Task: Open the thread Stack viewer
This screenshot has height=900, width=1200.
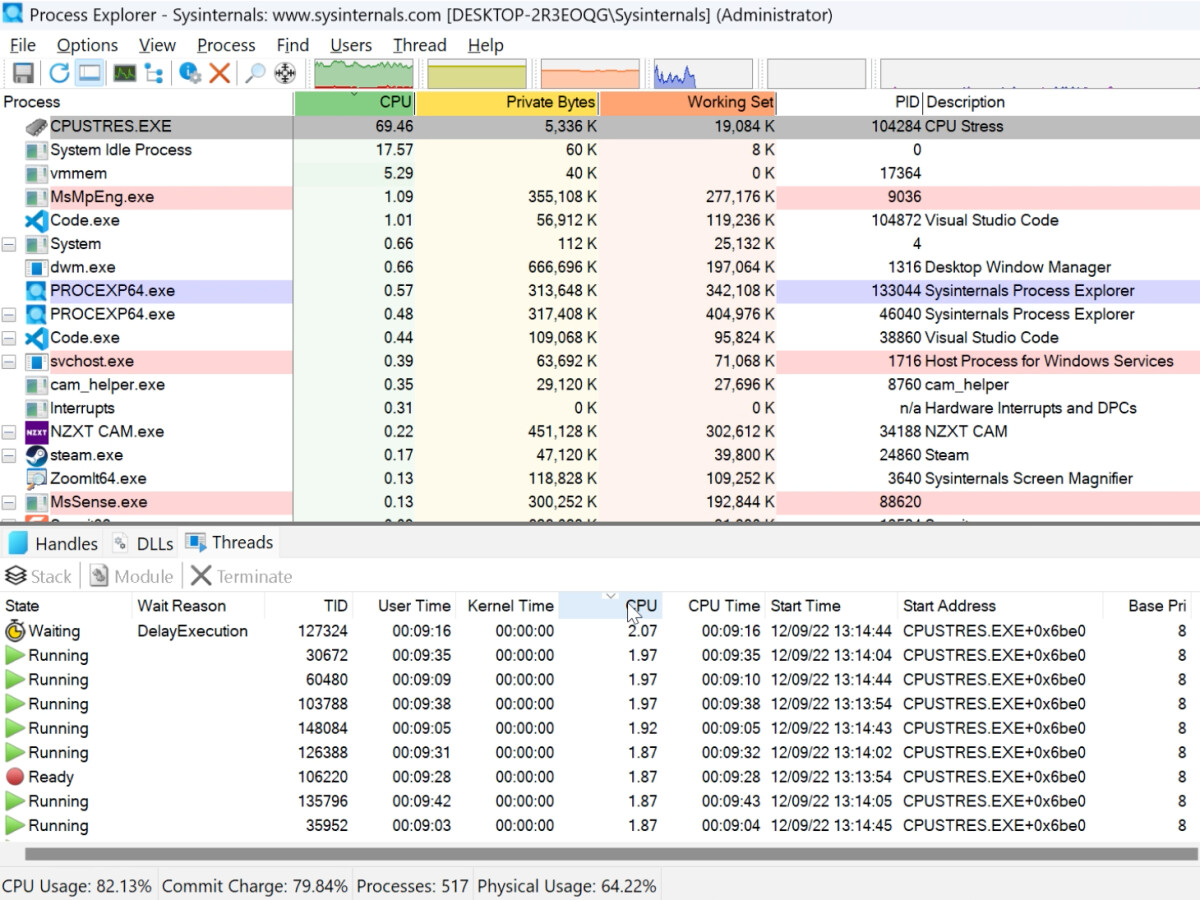Action: coord(39,576)
